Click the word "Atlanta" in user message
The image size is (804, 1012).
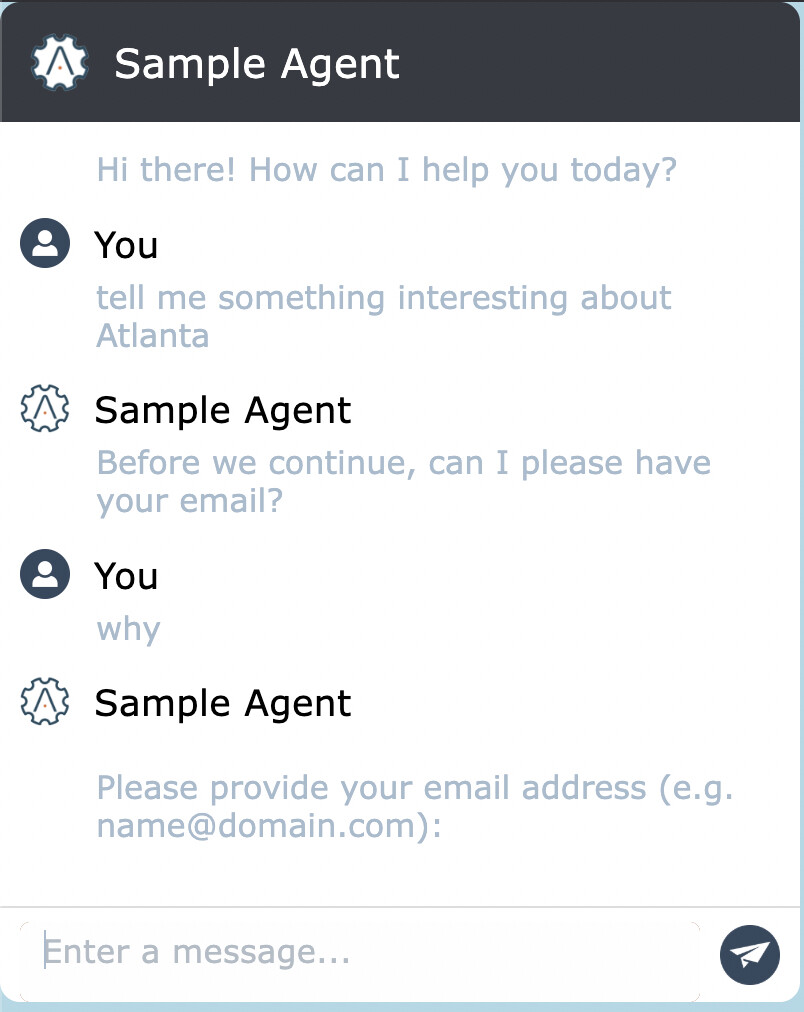pyautogui.click(x=153, y=335)
